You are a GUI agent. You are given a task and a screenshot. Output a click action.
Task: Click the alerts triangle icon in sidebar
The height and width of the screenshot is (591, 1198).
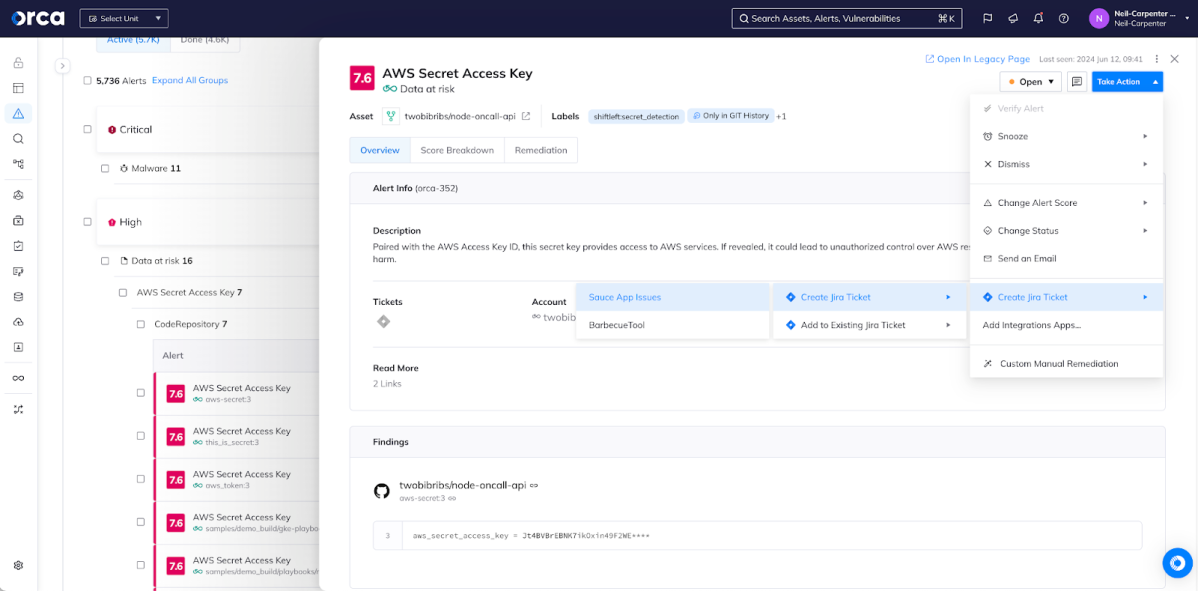point(18,114)
